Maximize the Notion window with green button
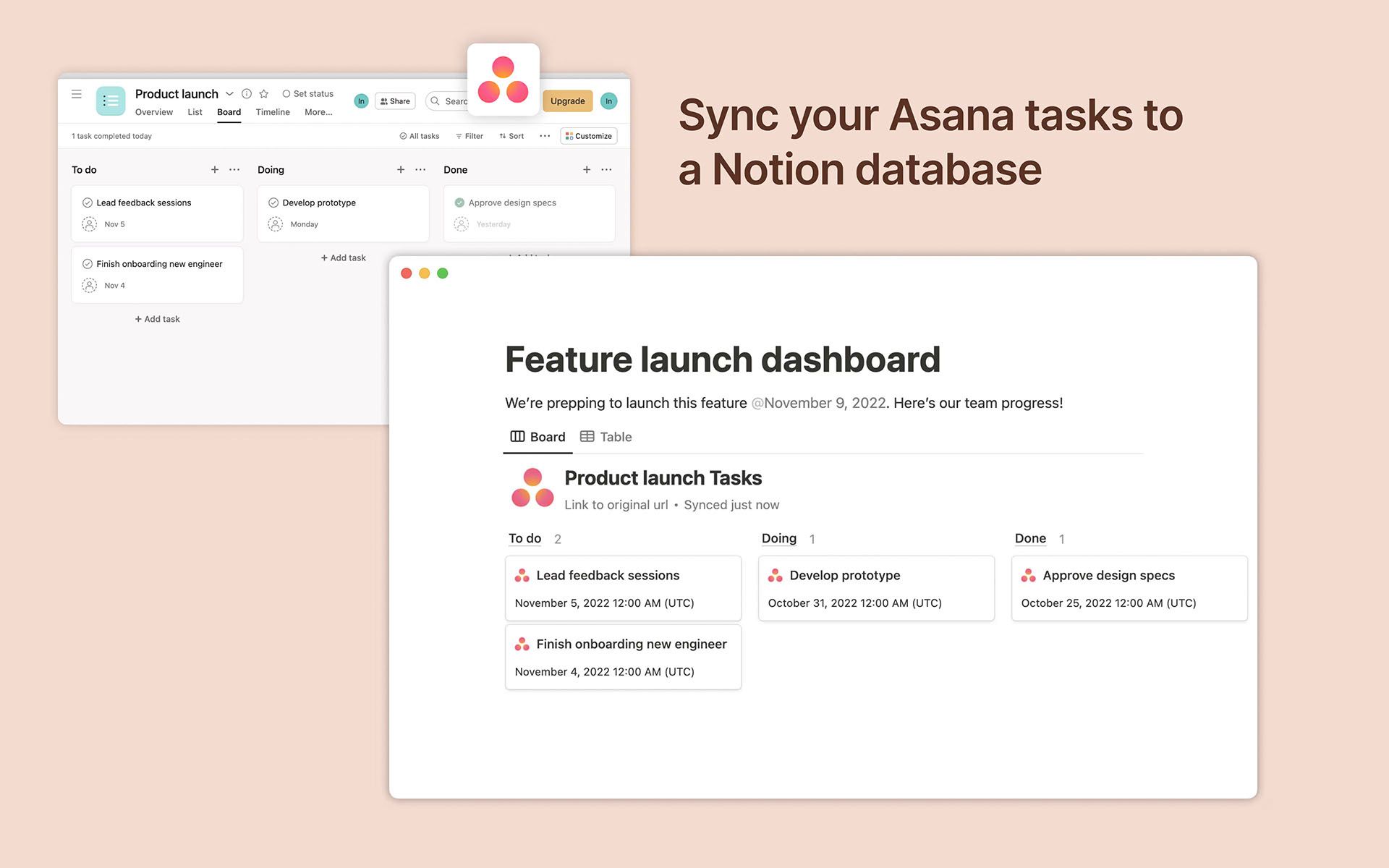The image size is (1389, 868). point(443,273)
